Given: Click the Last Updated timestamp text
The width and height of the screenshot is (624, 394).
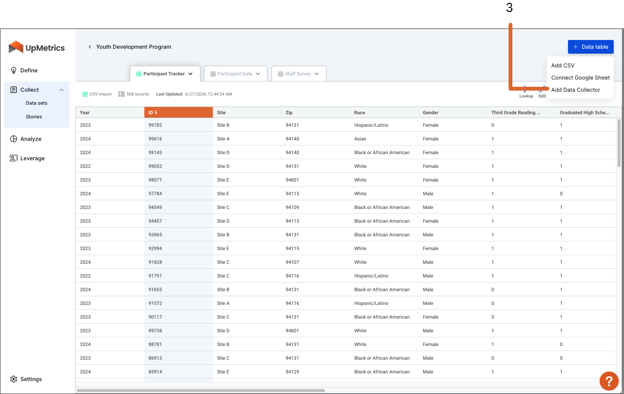Looking at the screenshot, I should pos(194,94).
